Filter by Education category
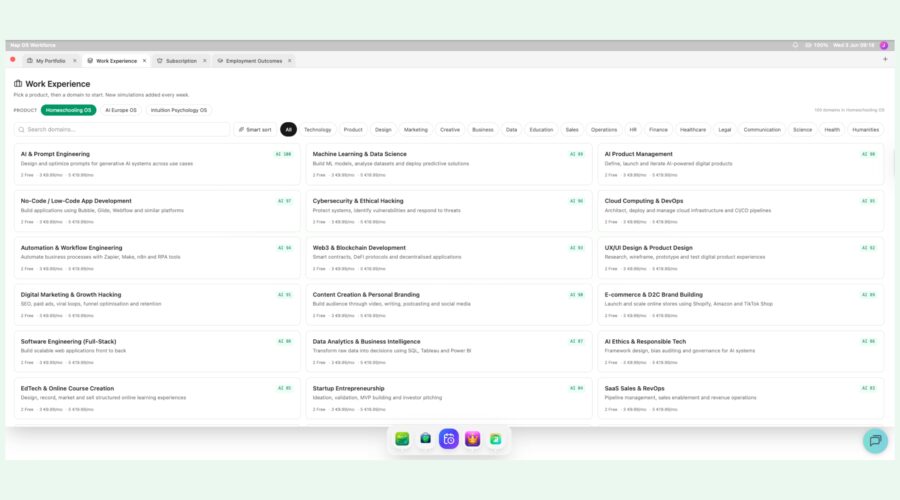 point(541,130)
